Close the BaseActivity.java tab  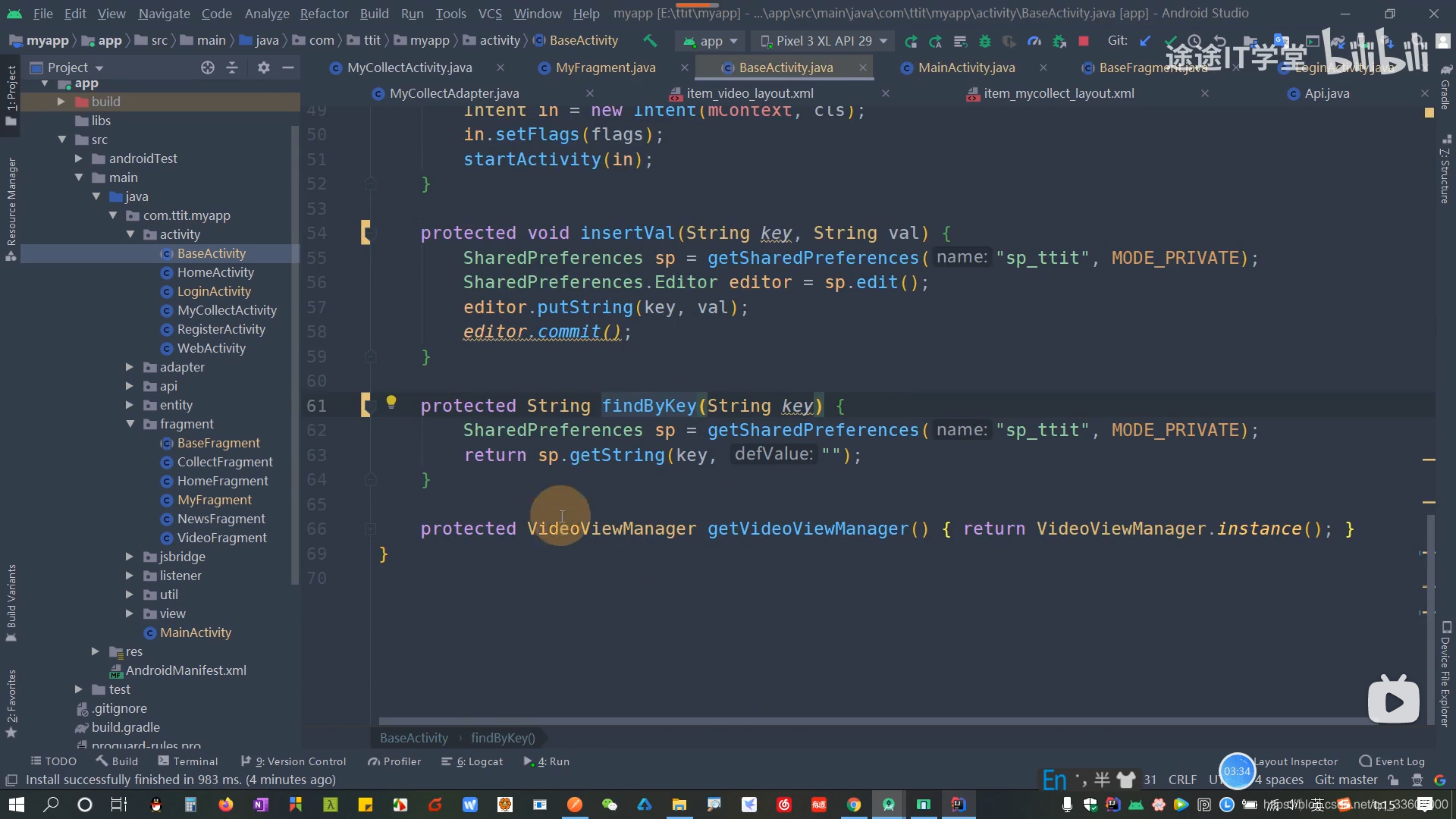tap(863, 67)
